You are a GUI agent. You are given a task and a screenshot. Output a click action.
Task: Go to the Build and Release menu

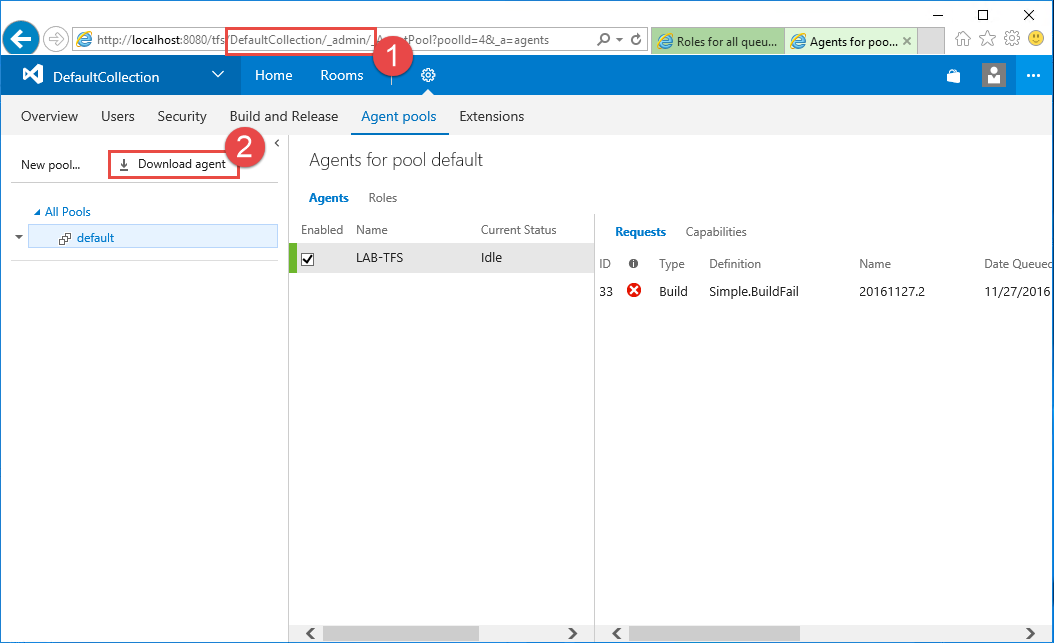tap(284, 116)
